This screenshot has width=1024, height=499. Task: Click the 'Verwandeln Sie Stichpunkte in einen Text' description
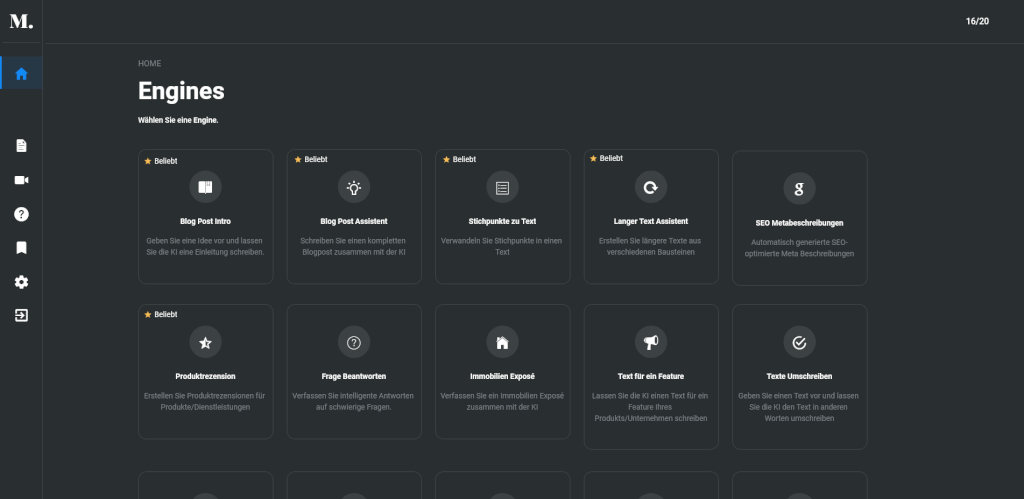coord(502,246)
